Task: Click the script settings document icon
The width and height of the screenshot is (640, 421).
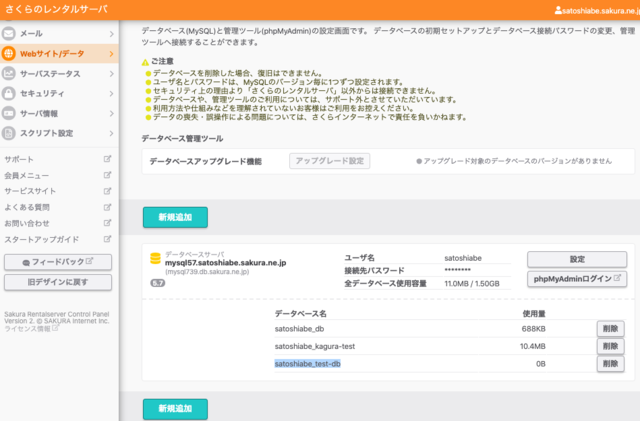Action: coord(9,133)
